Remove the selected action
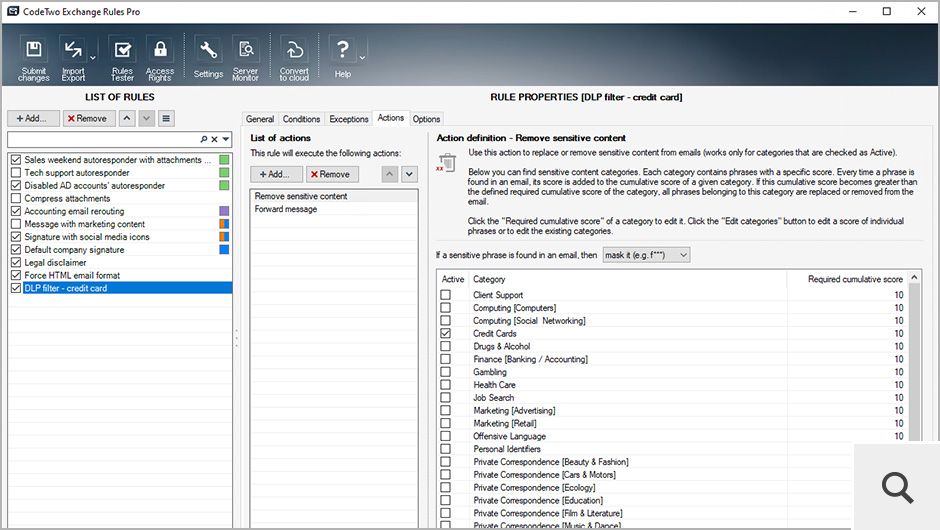Screen dimensions: 940x530 tap(332, 174)
